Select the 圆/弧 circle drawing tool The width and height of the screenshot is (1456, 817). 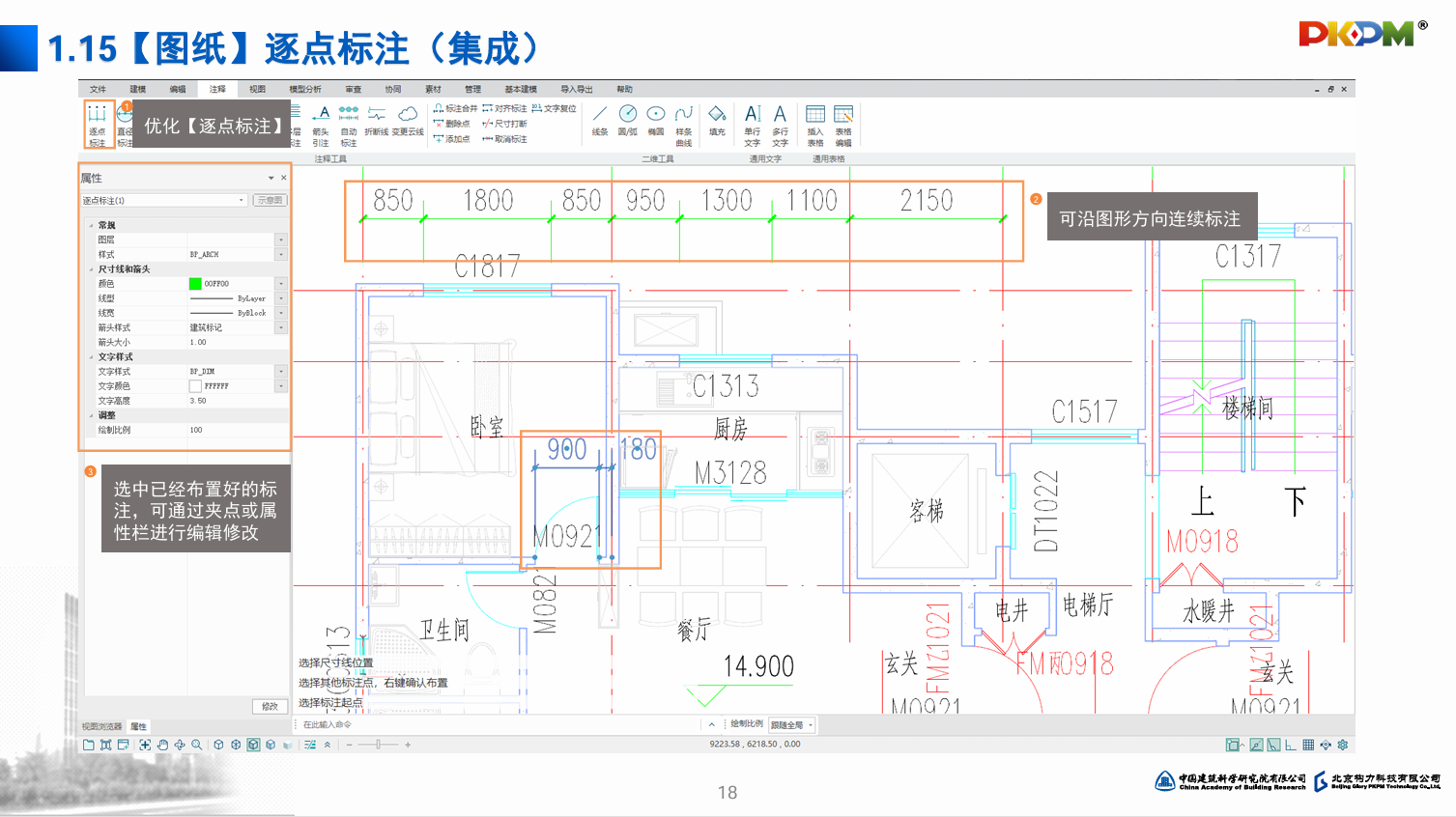point(628,122)
